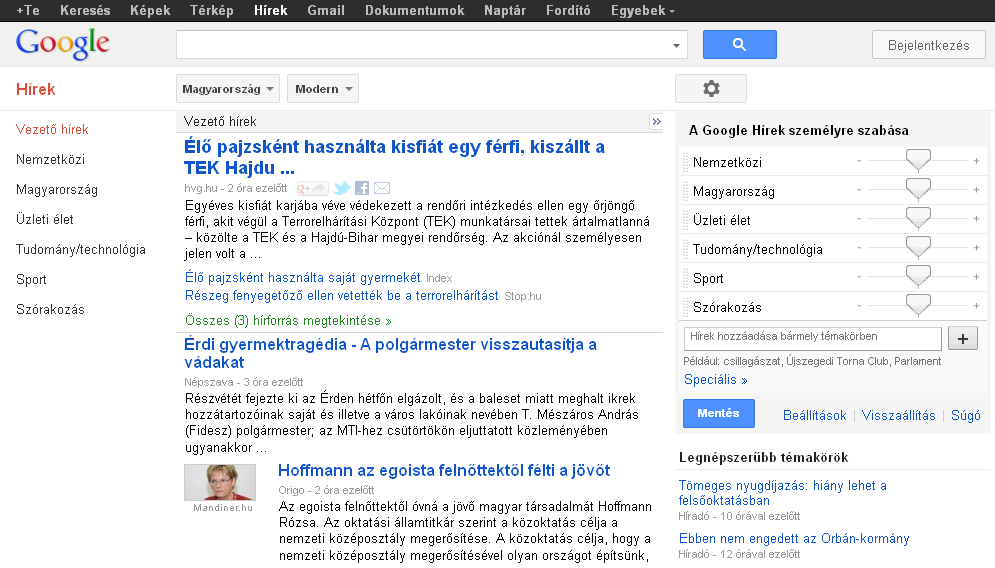Viewport: 995px width, 568px height.
Task: Share top story on Google+
Action: (312, 188)
